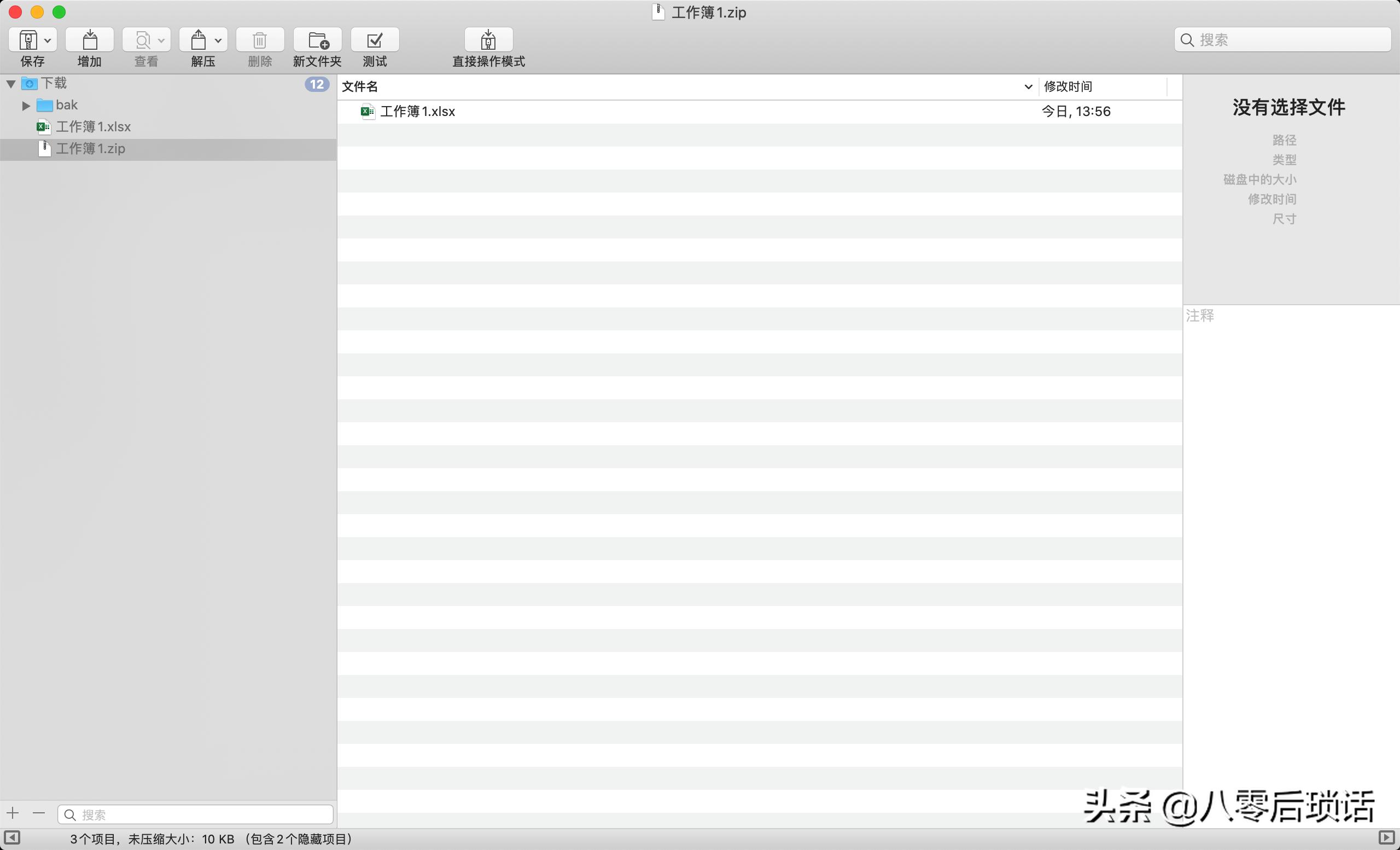Click the plus button below the sidebar
The height and width of the screenshot is (850, 1400).
tap(13, 813)
